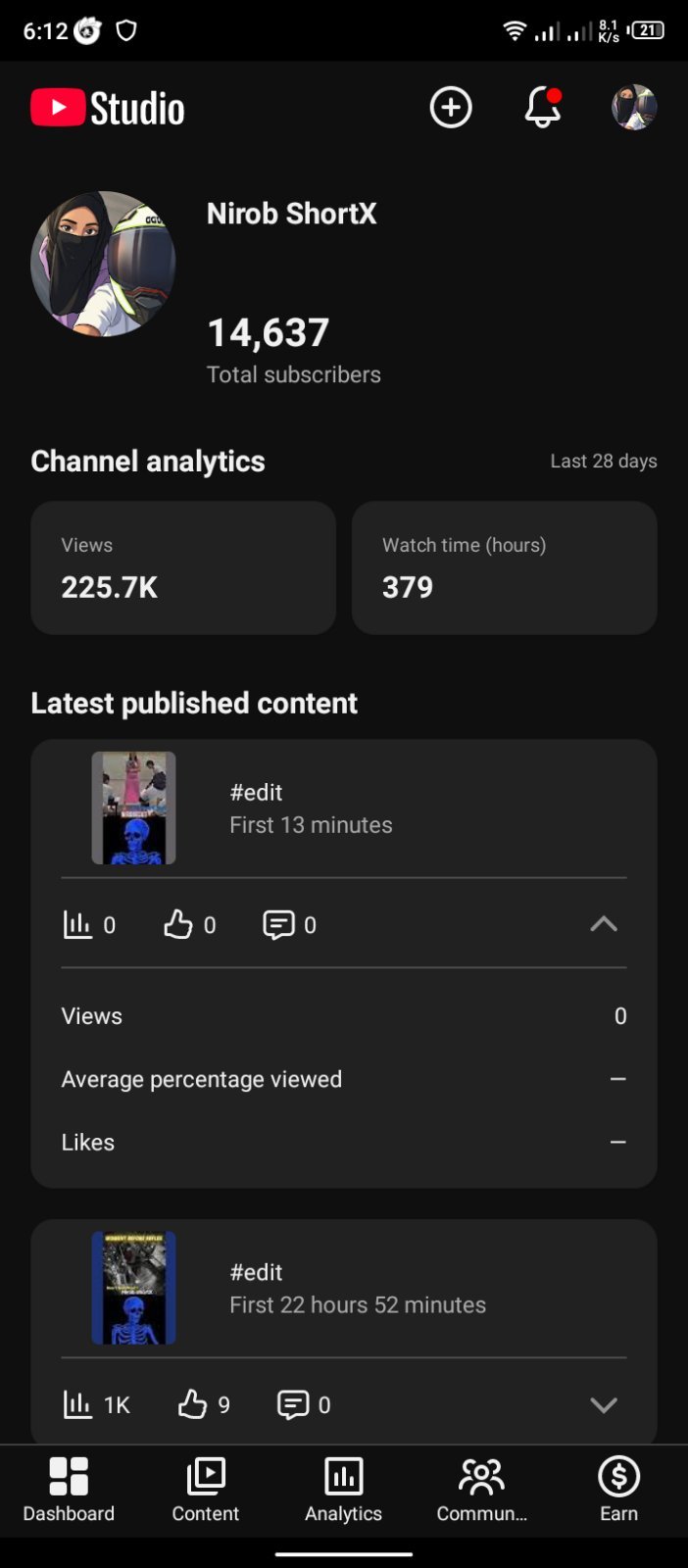Tap the Nirob ShortX channel profile picture

[x=103, y=264]
